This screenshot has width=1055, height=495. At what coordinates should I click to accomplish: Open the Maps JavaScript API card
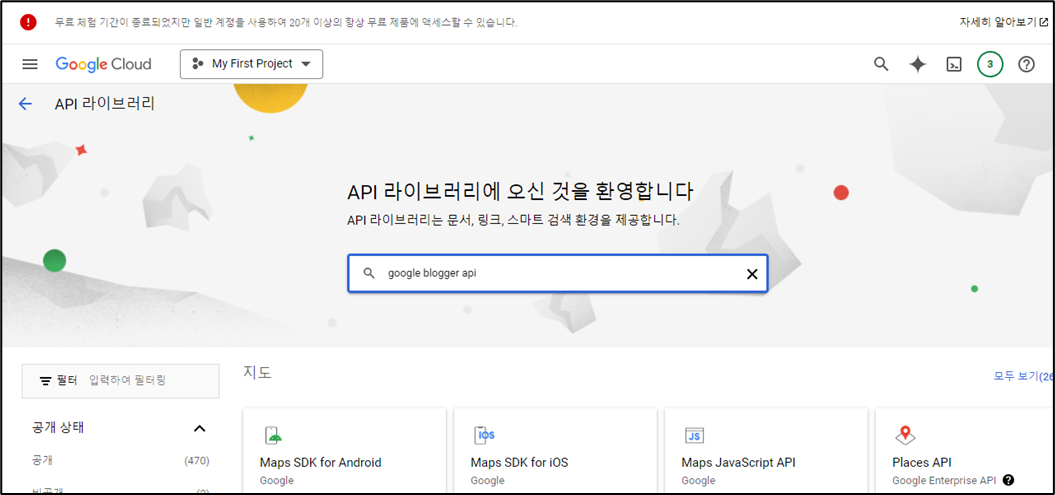[766, 451]
